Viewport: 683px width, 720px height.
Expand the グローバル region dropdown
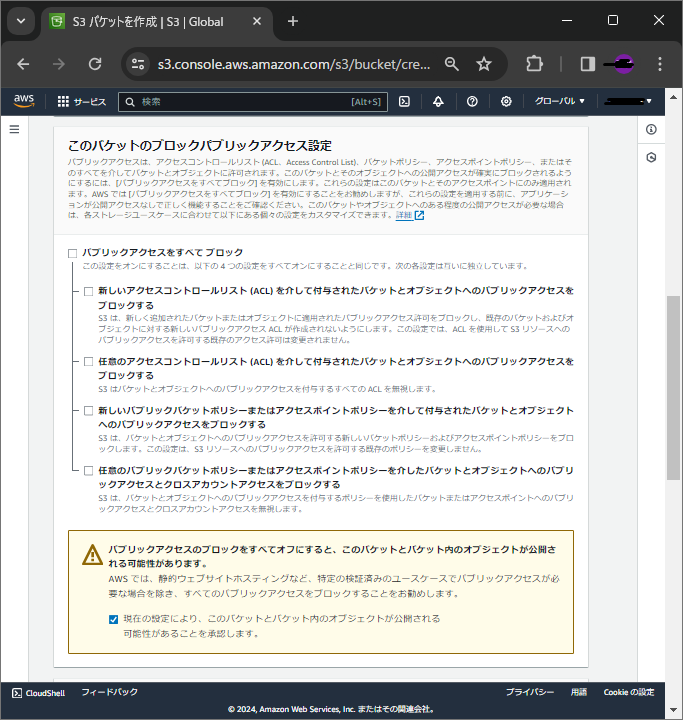point(559,101)
